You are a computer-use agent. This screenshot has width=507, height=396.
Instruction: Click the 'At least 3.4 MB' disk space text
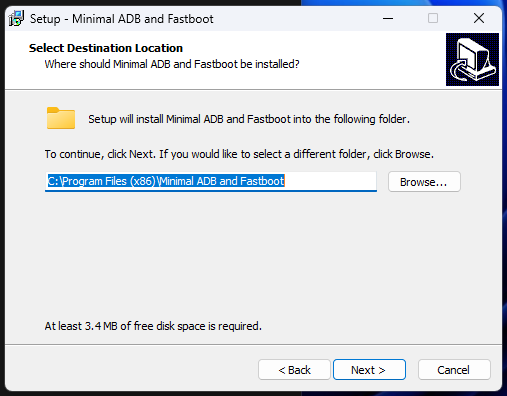pyautogui.click(x=153, y=326)
